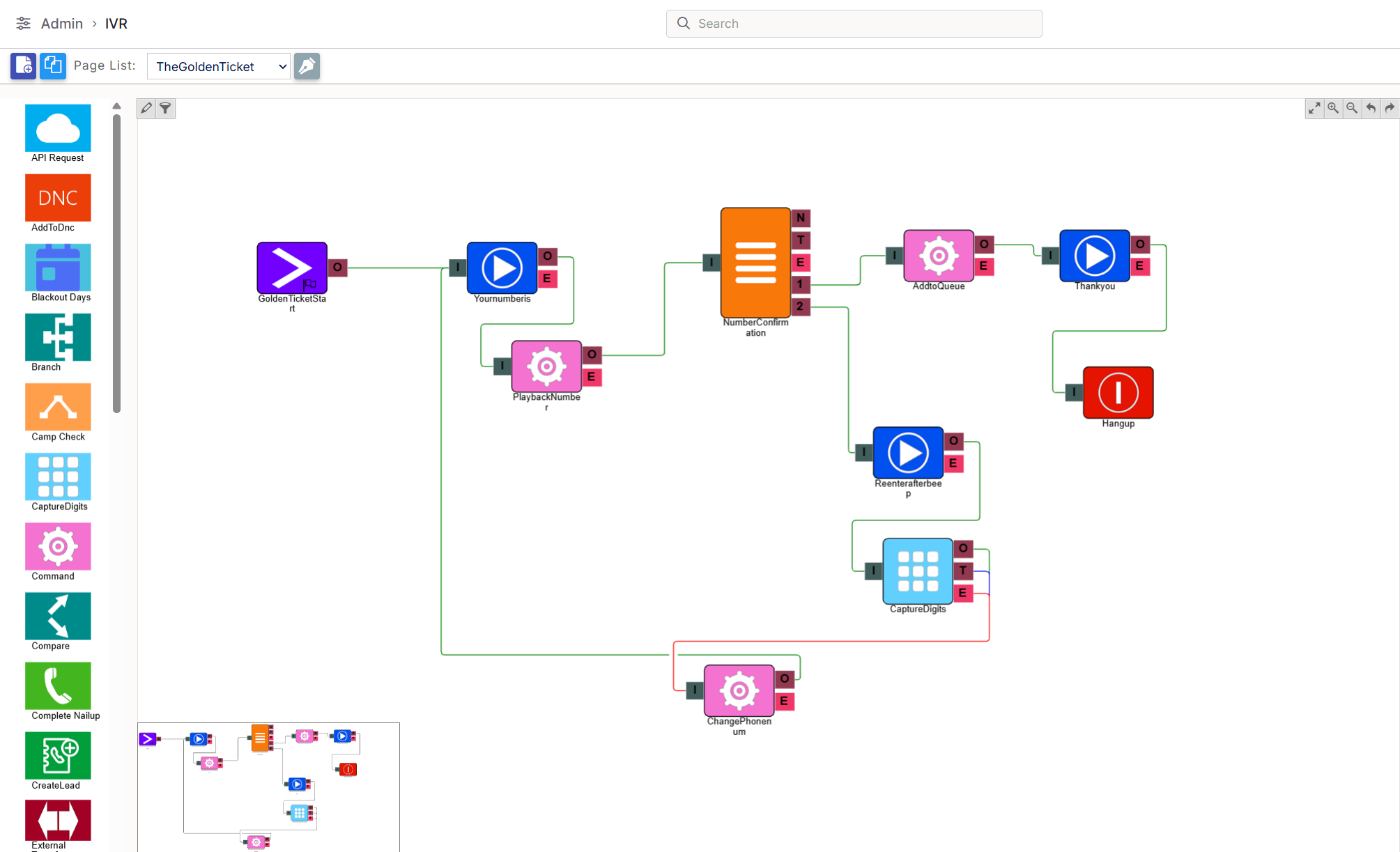The image size is (1400, 852).
Task: Select the PlaybackNumber command node
Action: pos(546,366)
